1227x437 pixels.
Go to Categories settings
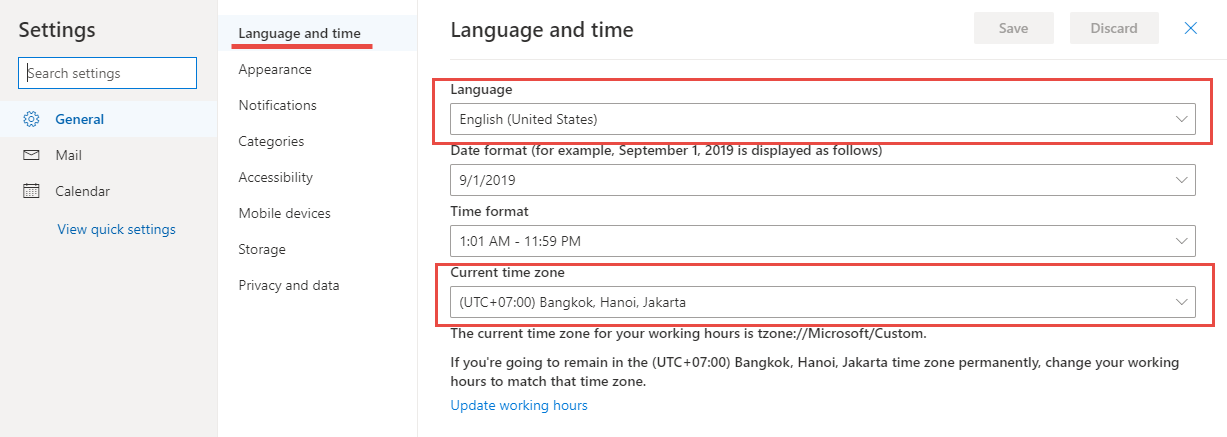[x=272, y=141]
